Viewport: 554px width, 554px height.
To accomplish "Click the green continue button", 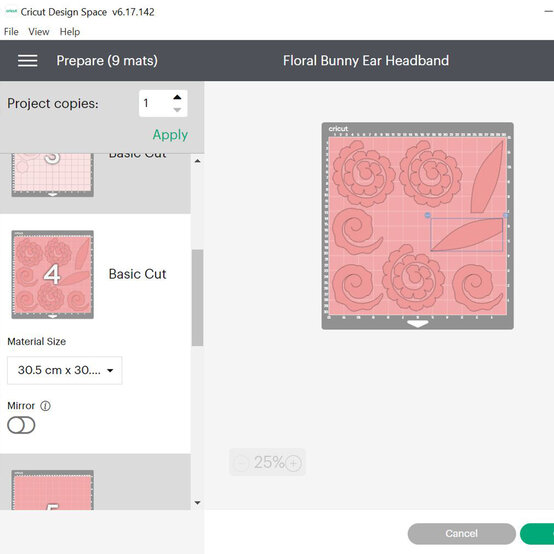I will [x=537, y=534].
